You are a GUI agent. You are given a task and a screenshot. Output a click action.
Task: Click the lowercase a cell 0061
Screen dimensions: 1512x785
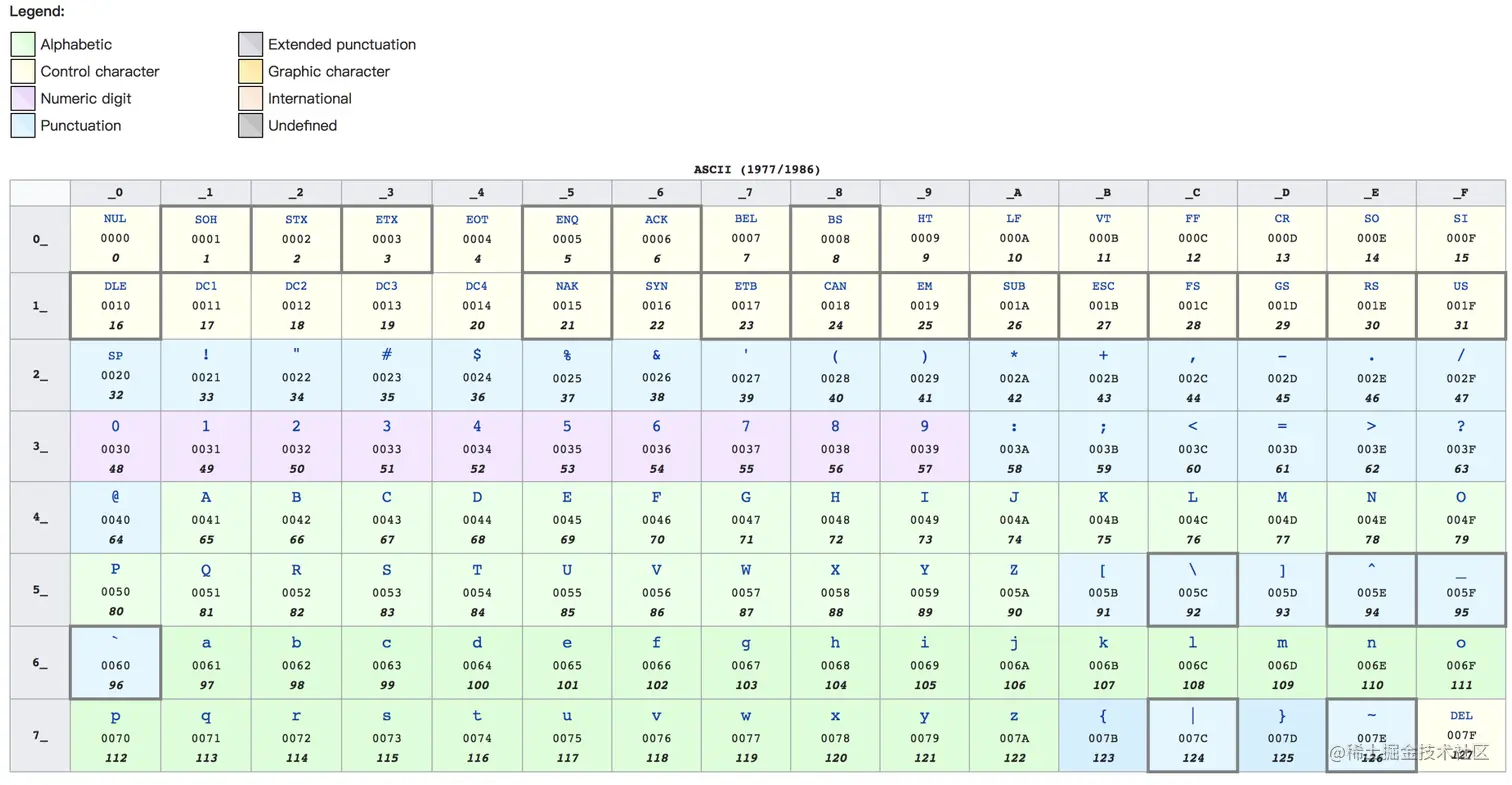(x=206, y=662)
